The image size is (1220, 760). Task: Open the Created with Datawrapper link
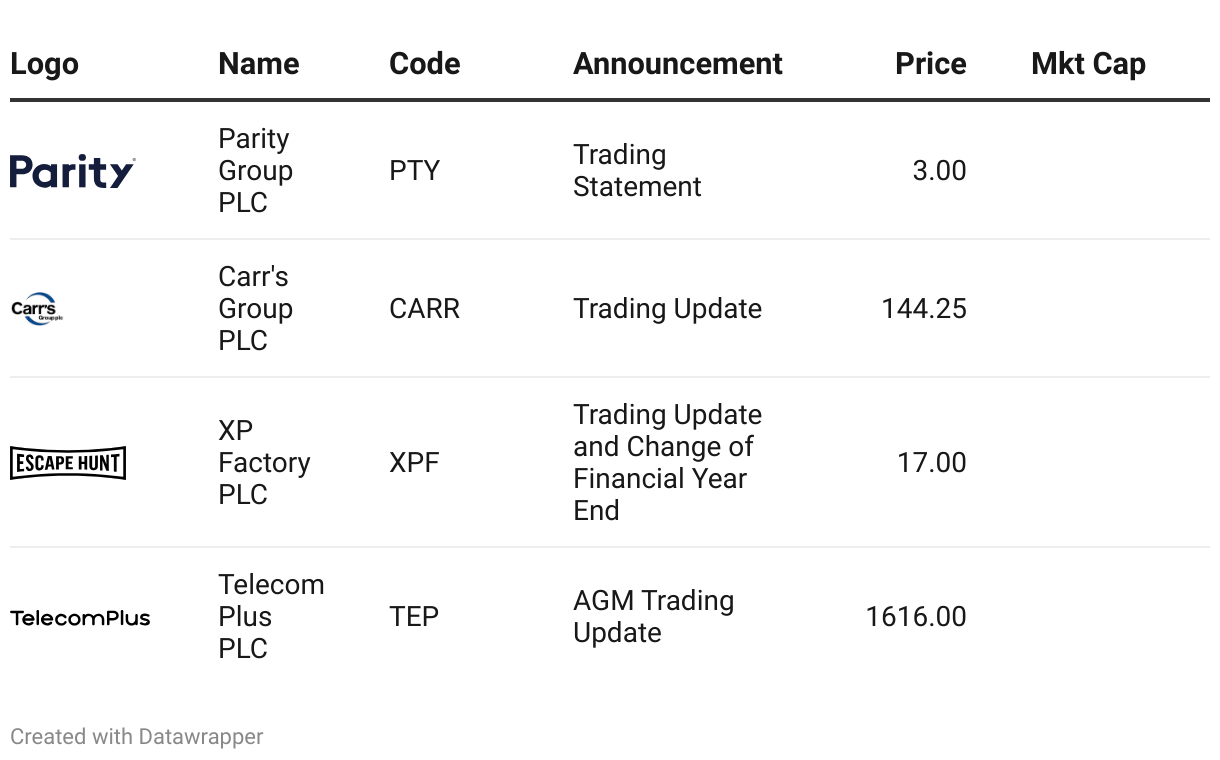click(137, 737)
